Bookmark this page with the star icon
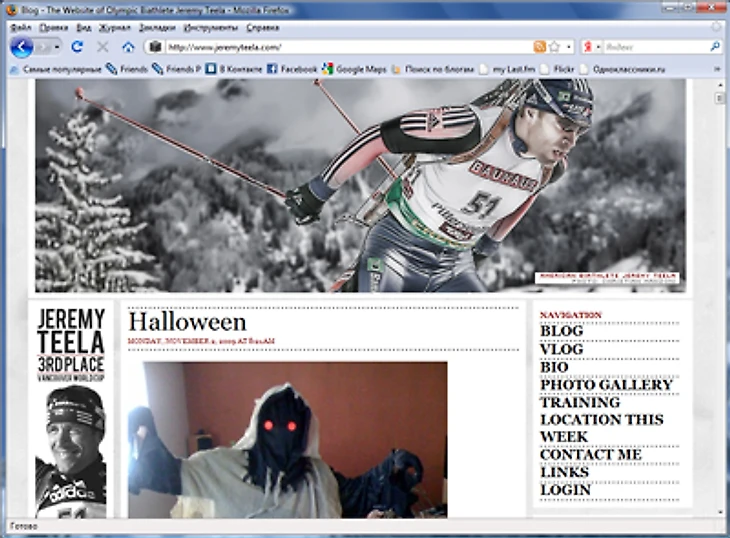 (x=553, y=47)
